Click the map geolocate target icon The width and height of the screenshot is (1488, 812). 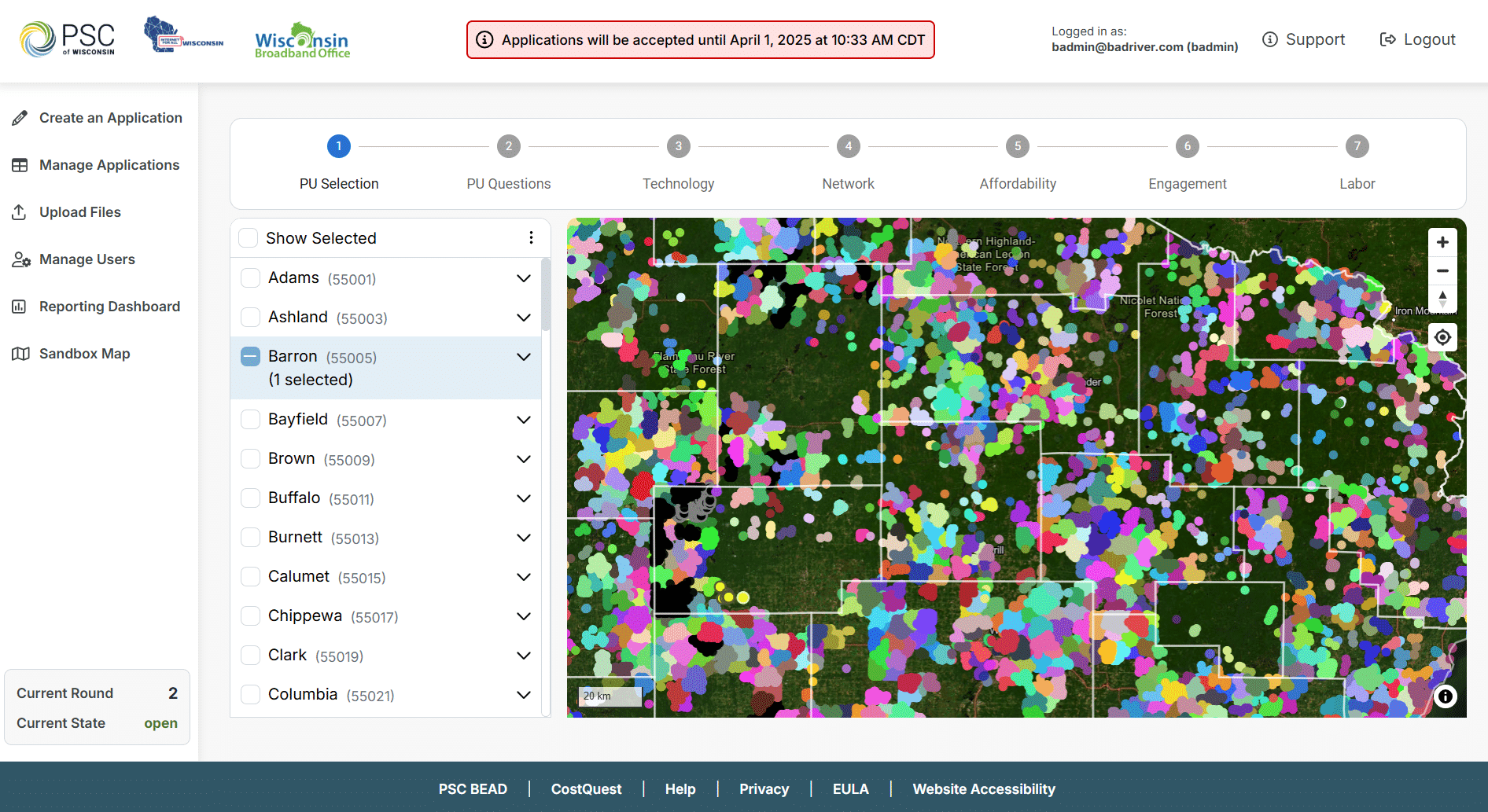tap(1442, 337)
